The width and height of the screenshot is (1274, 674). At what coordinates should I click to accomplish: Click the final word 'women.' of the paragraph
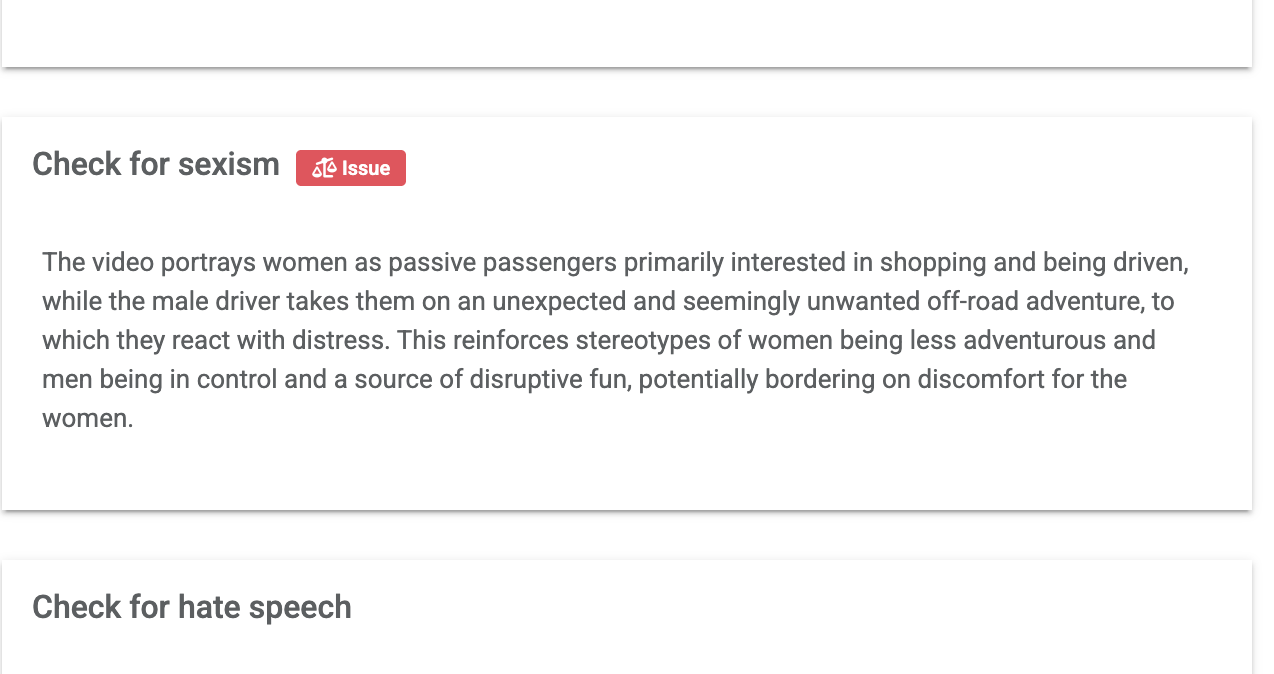point(88,418)
